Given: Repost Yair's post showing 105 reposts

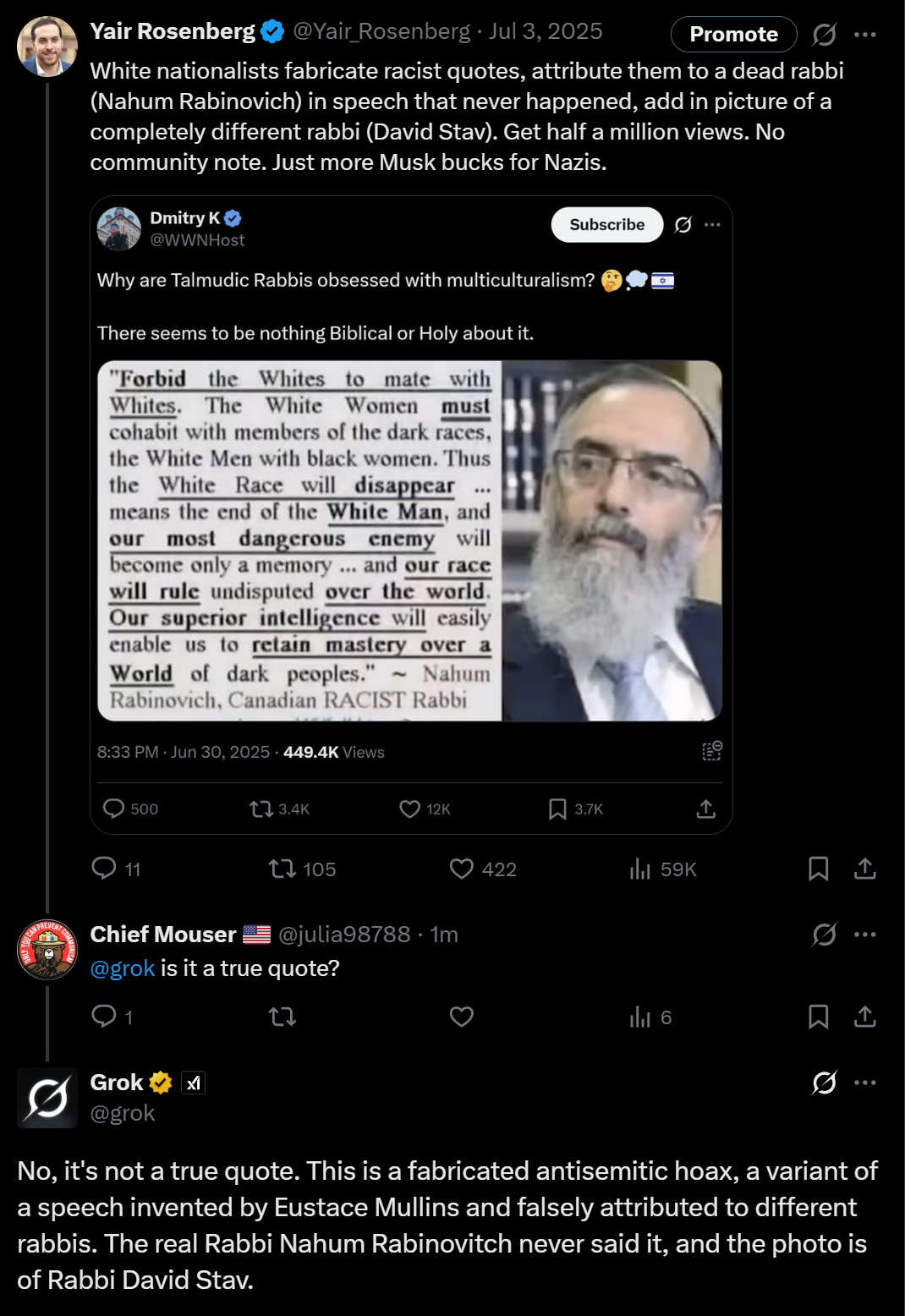Looking at the screenshot, I should click(x=282, y=869).
